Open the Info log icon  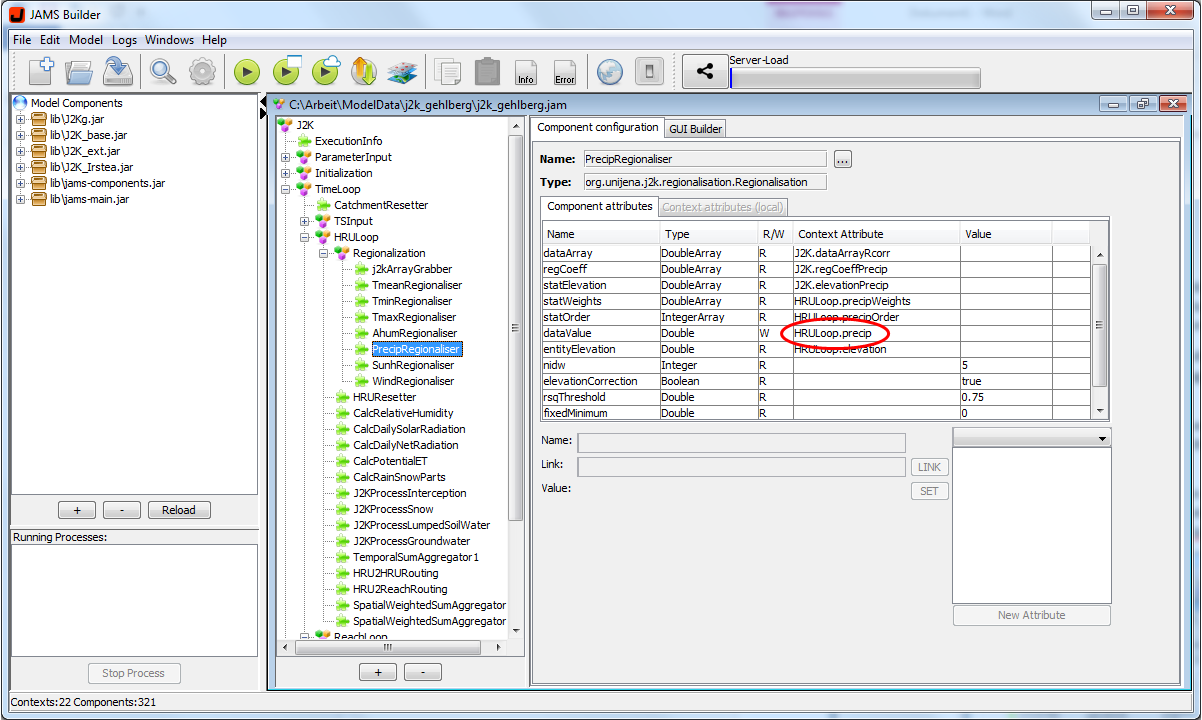525,72
